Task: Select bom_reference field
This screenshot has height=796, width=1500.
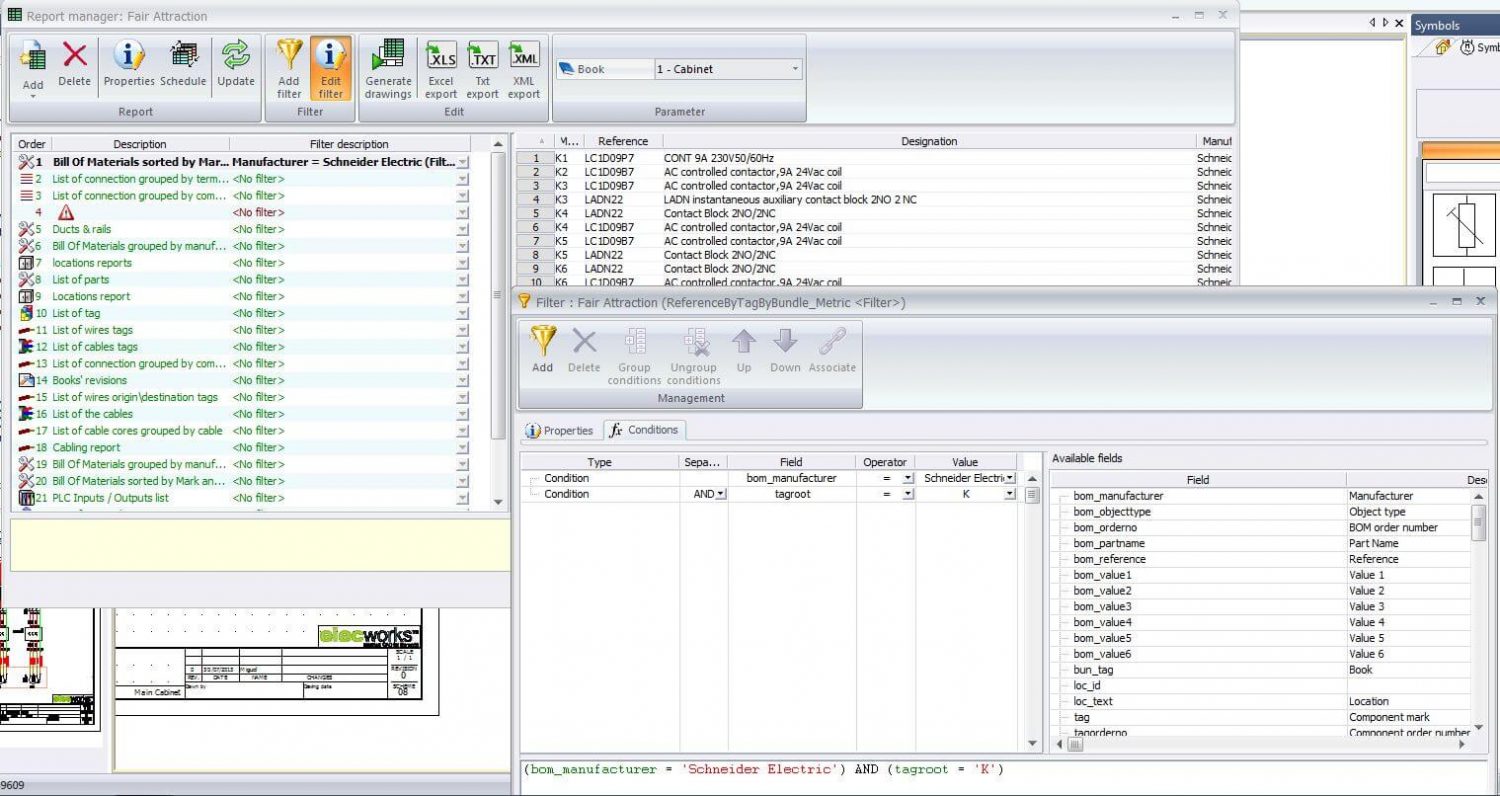Action: point(1110,559)
